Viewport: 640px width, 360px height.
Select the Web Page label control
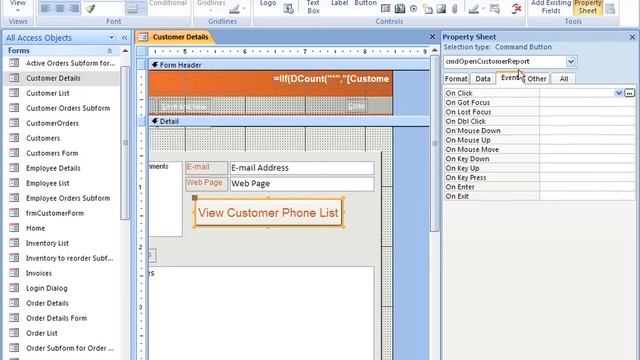coord(206,184)
